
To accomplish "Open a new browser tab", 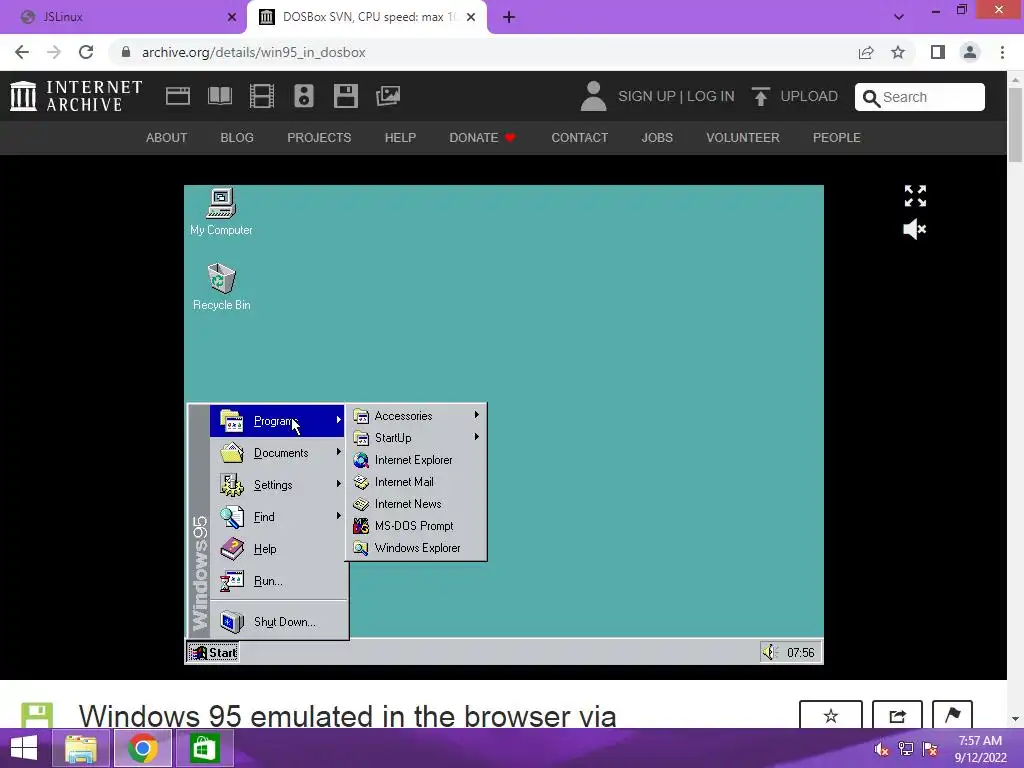I will tap(509, 17).
